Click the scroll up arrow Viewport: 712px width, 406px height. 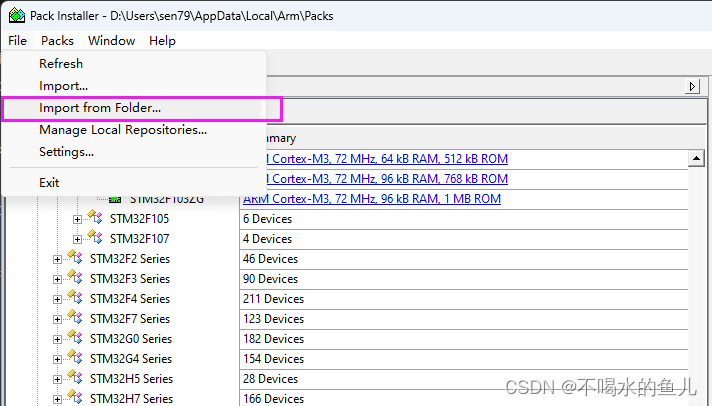pos(696,158)
